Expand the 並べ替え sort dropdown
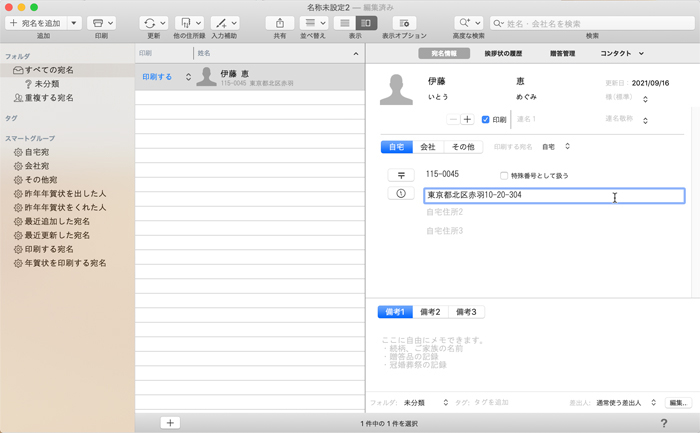This screenshot has height=433, width=700. coord(314,22)
